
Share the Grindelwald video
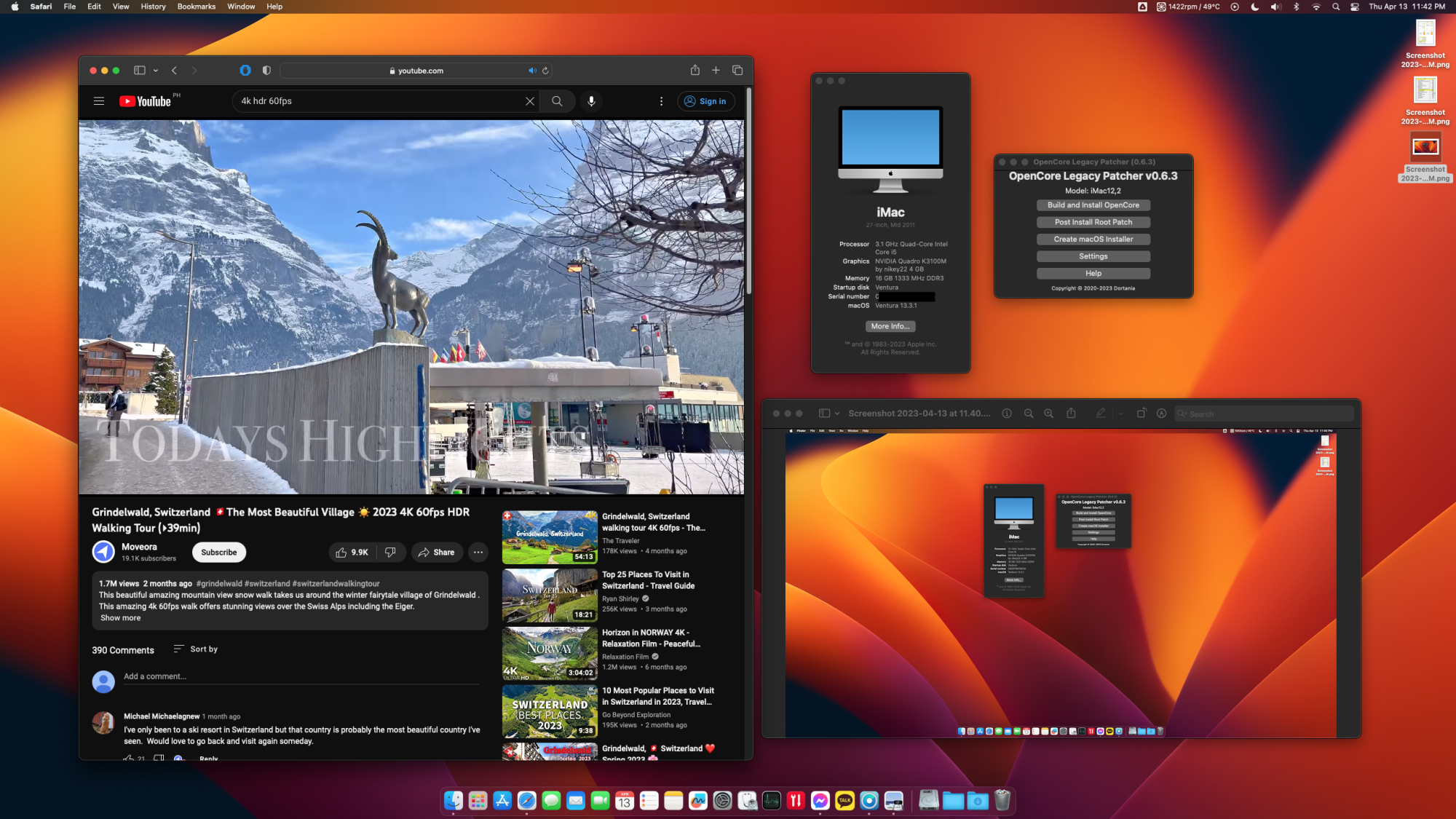(x=437, y=553)
